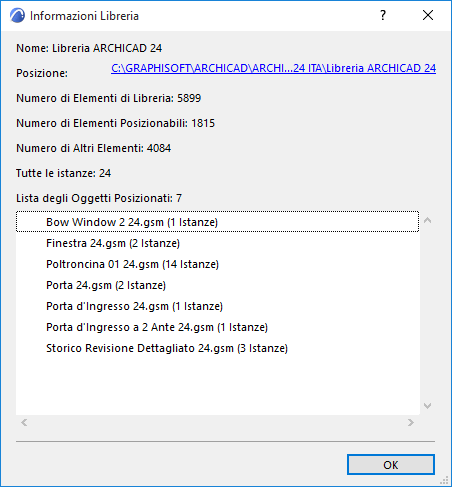Image resolution: width=452 pixels, height=487 pixels.
Task: Click the ARCHICAD logo icon in title bar
Action: pos(17,16)
